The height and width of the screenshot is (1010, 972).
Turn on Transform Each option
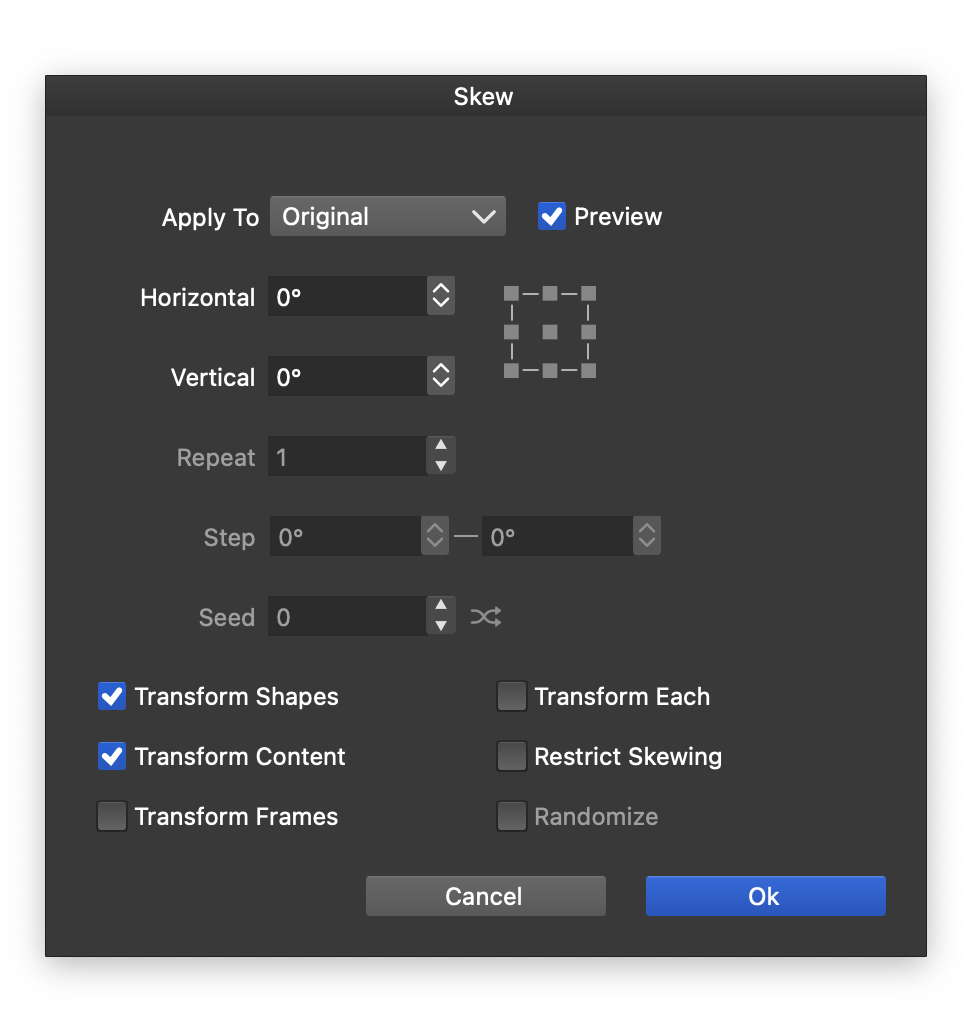tap(512, 697)
